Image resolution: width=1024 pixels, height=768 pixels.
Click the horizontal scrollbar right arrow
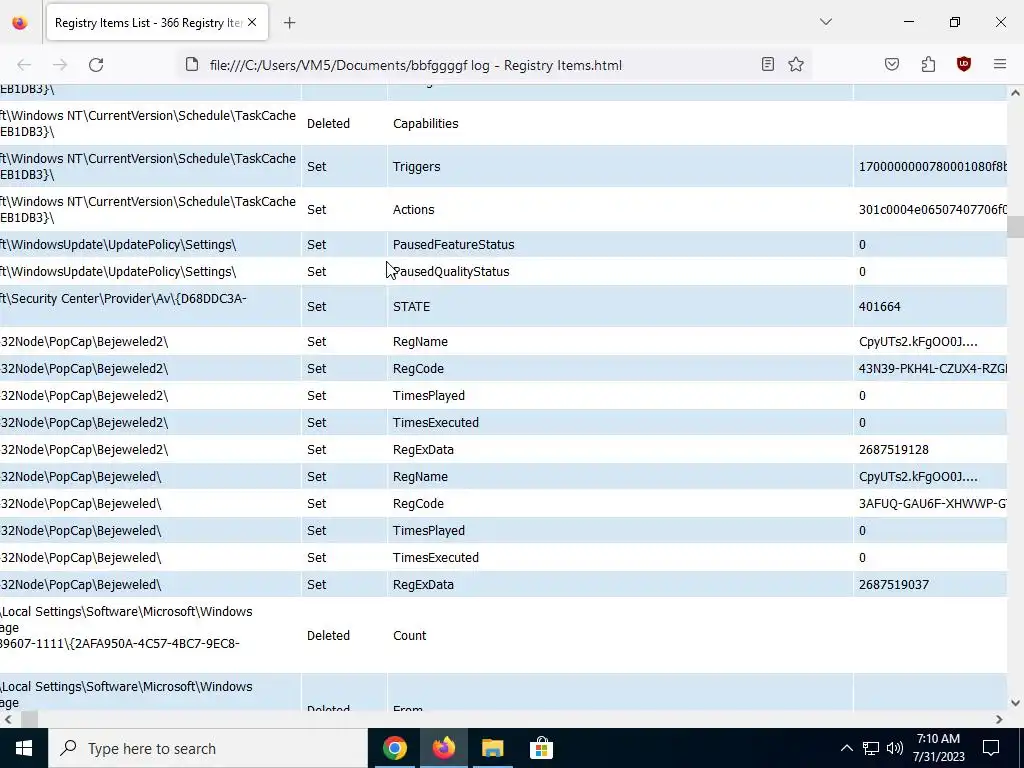click(999, 719)
